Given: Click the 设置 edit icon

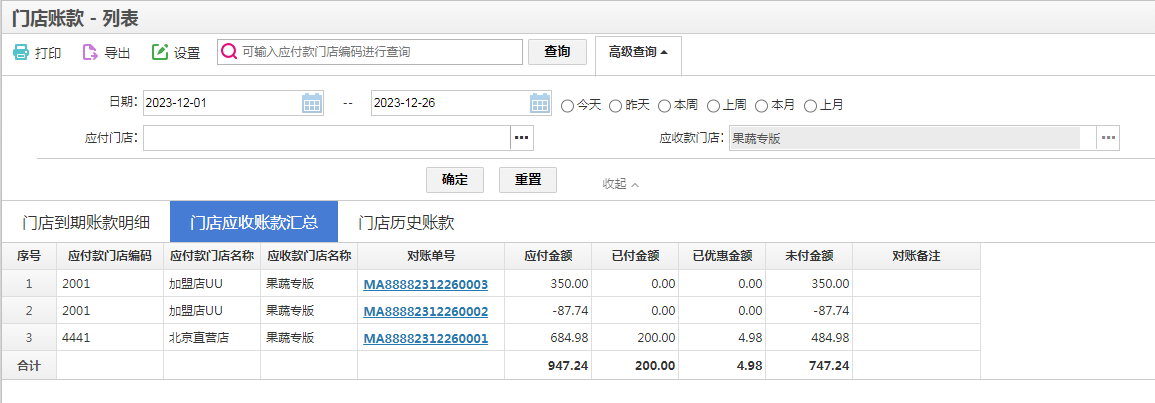Looking at the screenshot, I should click(x=160, y=52).
